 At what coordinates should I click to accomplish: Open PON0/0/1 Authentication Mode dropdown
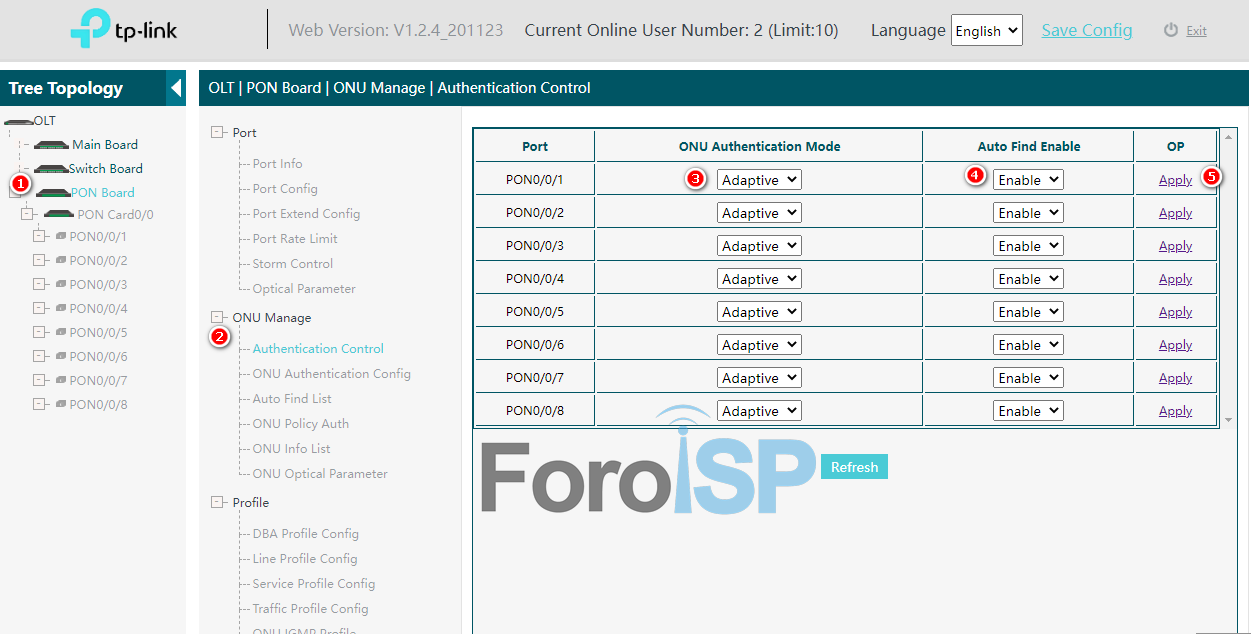pyautogui.click(x=759, y=180)
